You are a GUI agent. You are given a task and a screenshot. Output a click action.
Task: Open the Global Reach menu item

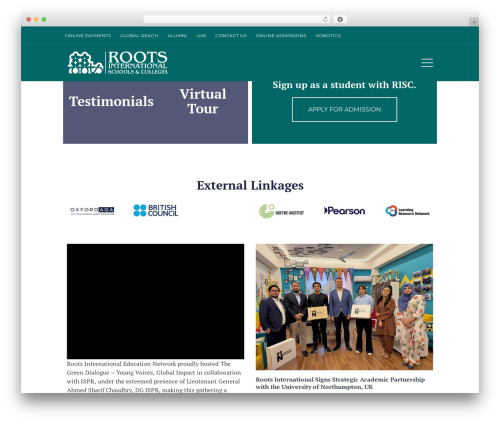(139, 36)
